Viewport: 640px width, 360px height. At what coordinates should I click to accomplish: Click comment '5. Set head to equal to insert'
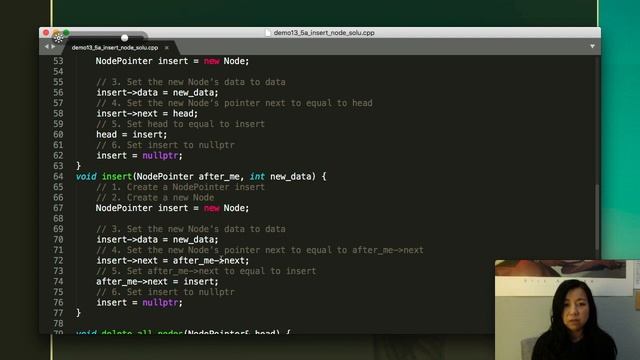180,124
